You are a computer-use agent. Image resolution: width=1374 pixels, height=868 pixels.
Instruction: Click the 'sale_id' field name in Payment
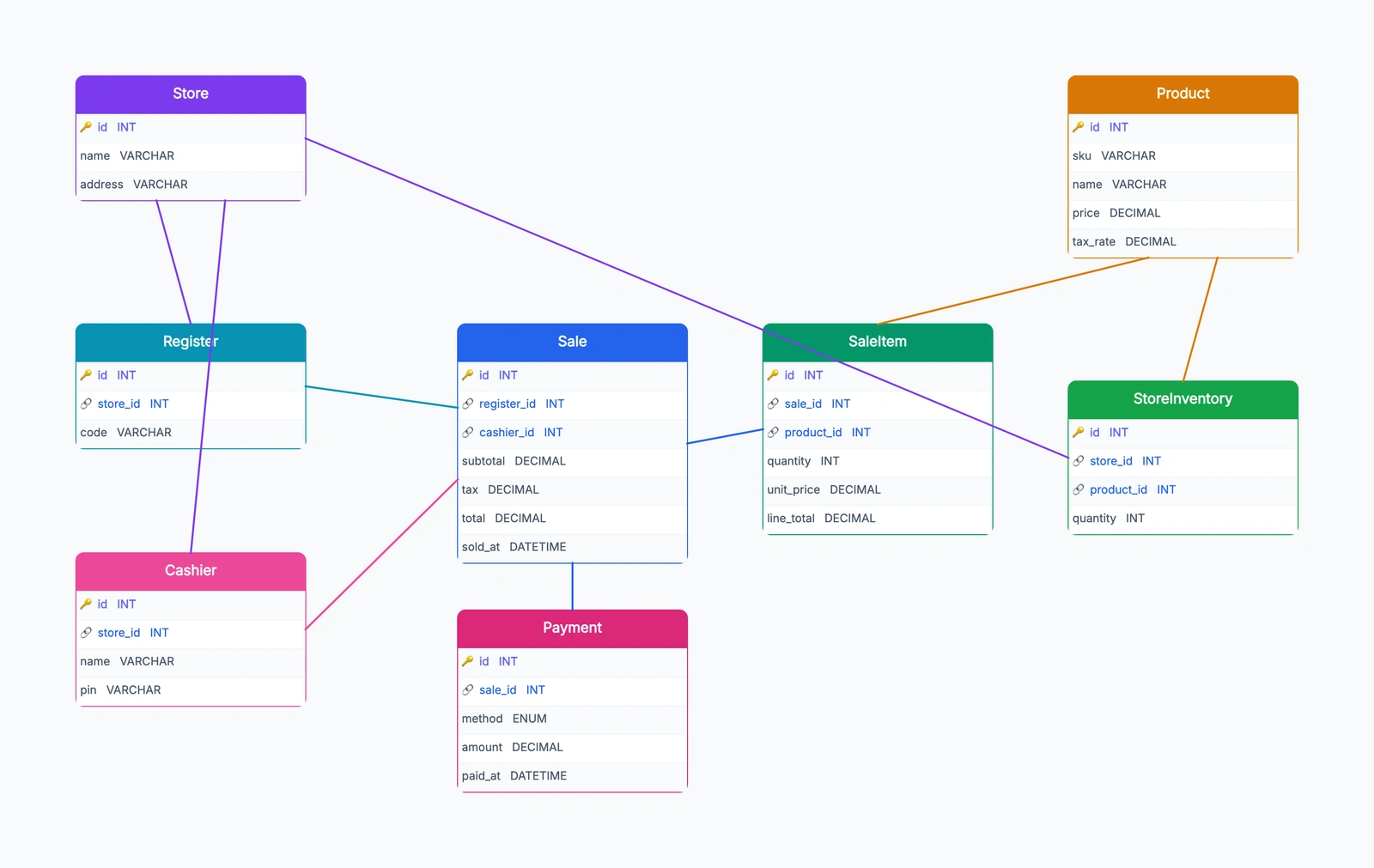[498, 690]
